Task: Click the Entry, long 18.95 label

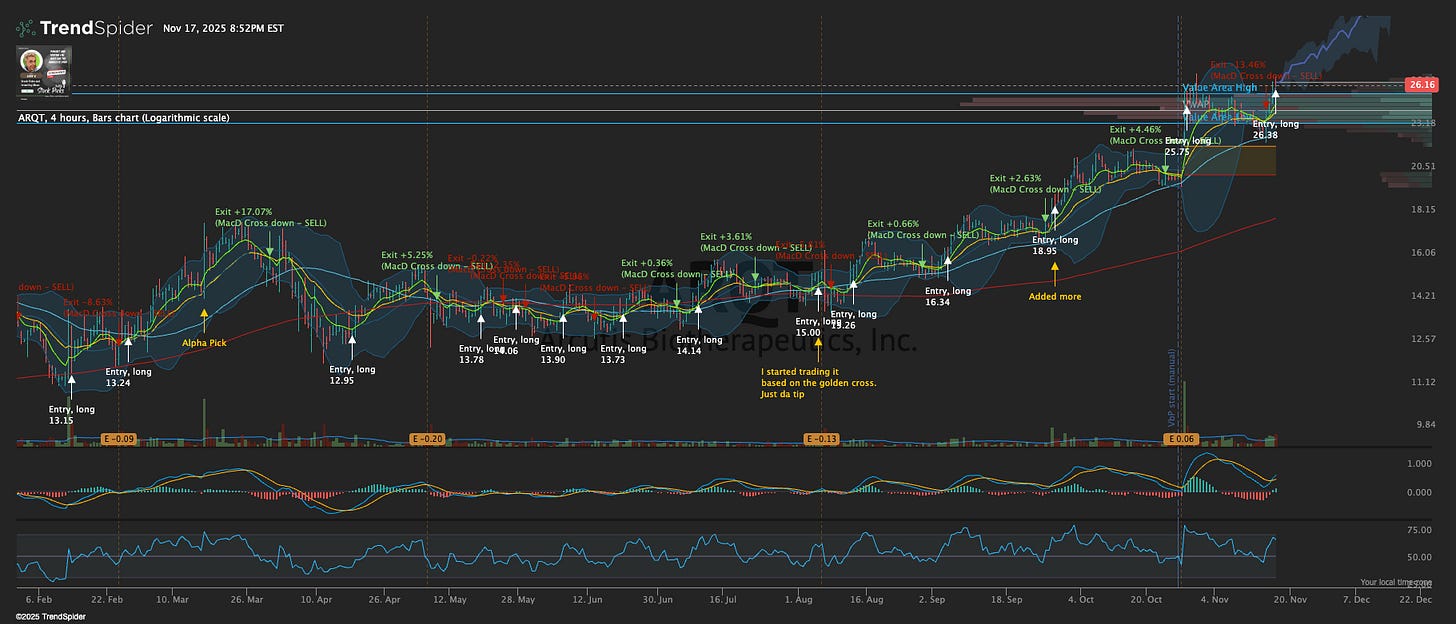Action: [x=1055, y=245]
